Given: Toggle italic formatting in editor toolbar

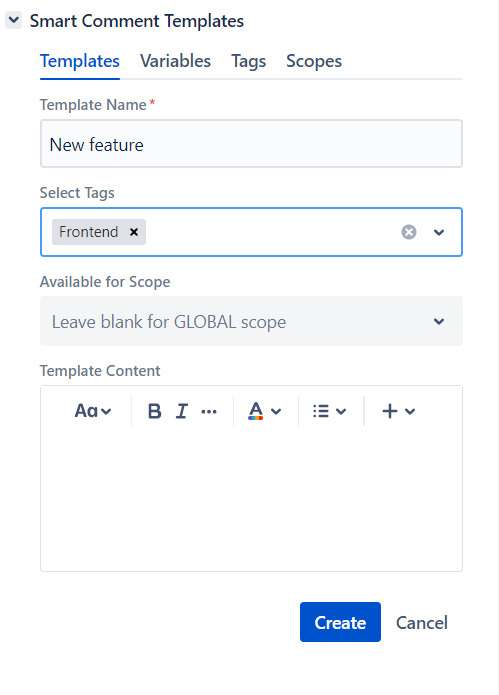Looking at the screenshot, I should [x=182, y=411].
